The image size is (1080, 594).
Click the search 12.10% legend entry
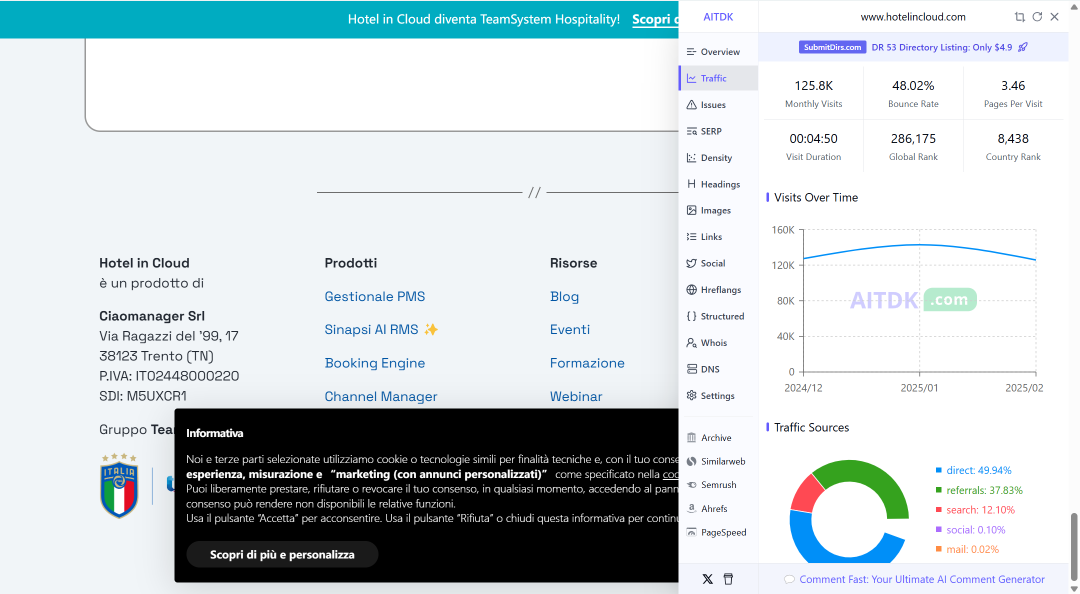click(975, 510)
